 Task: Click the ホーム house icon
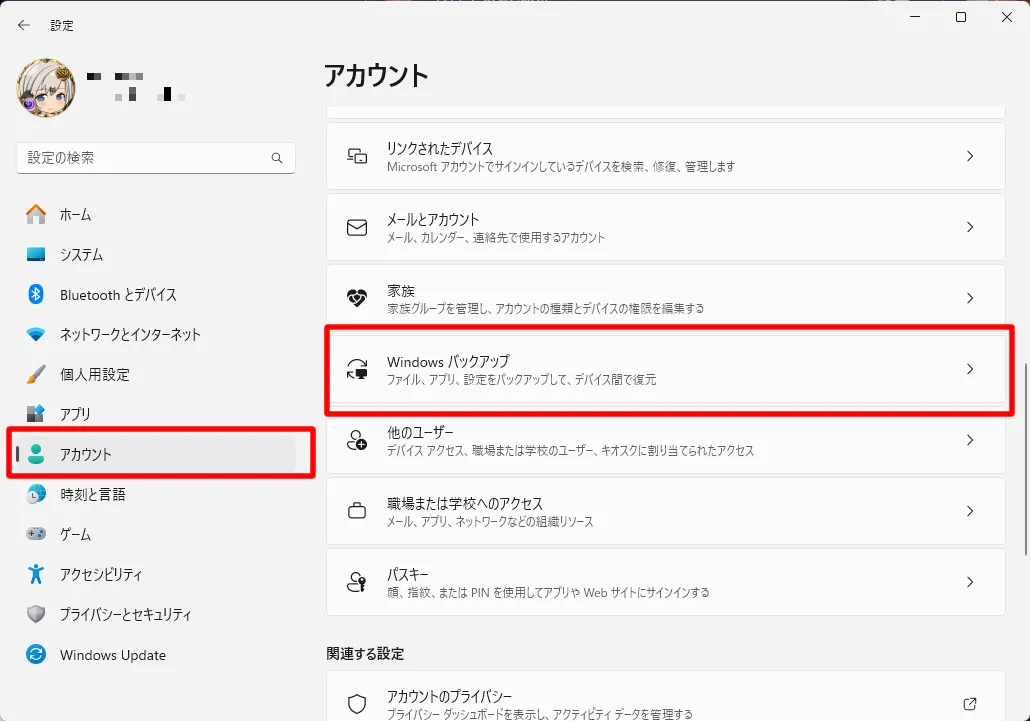point(35,214)
